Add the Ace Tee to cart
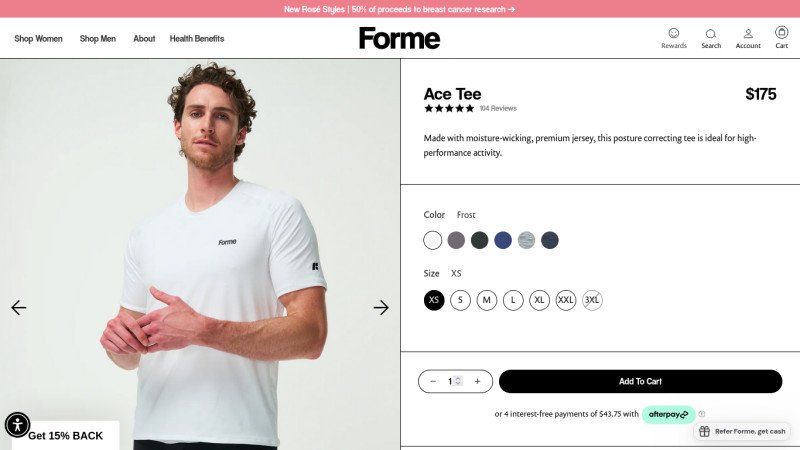 point(640,381)
